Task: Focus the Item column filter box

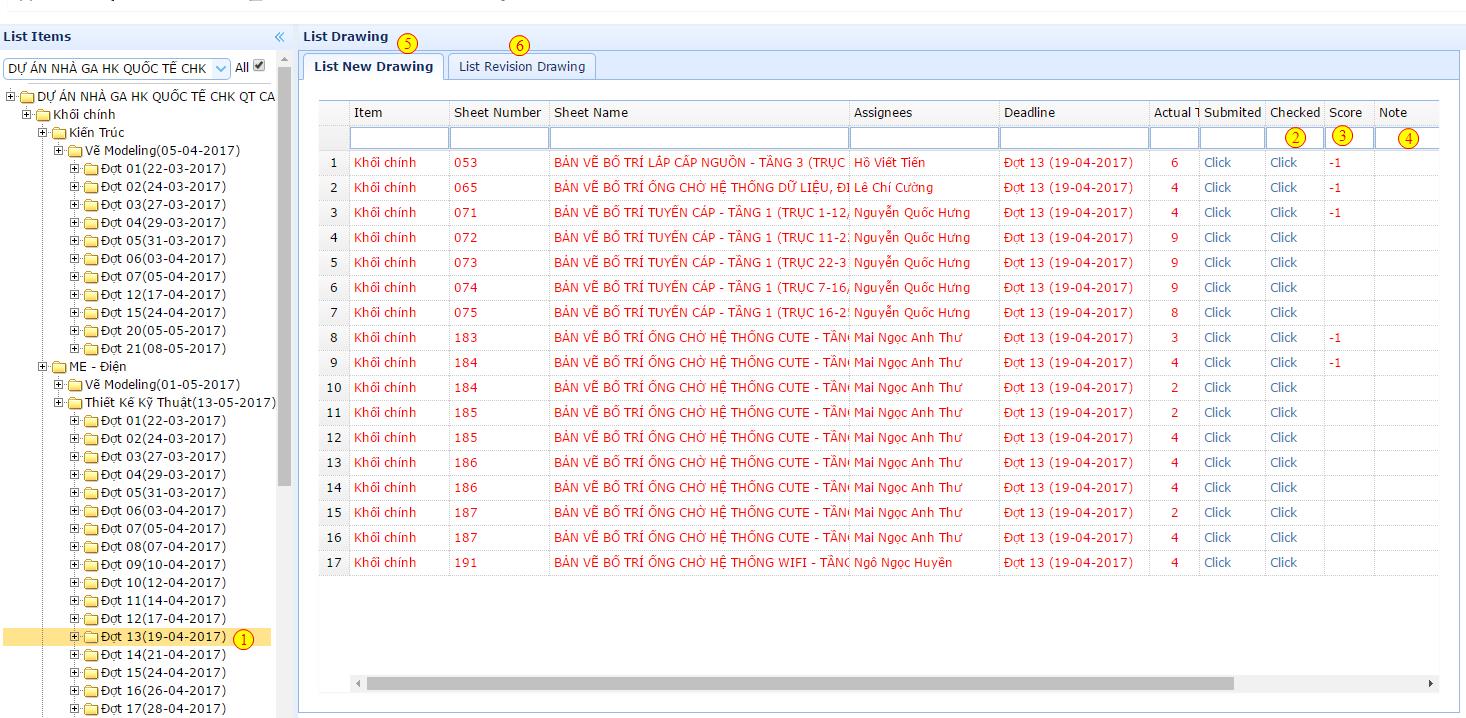Action: 399,138
